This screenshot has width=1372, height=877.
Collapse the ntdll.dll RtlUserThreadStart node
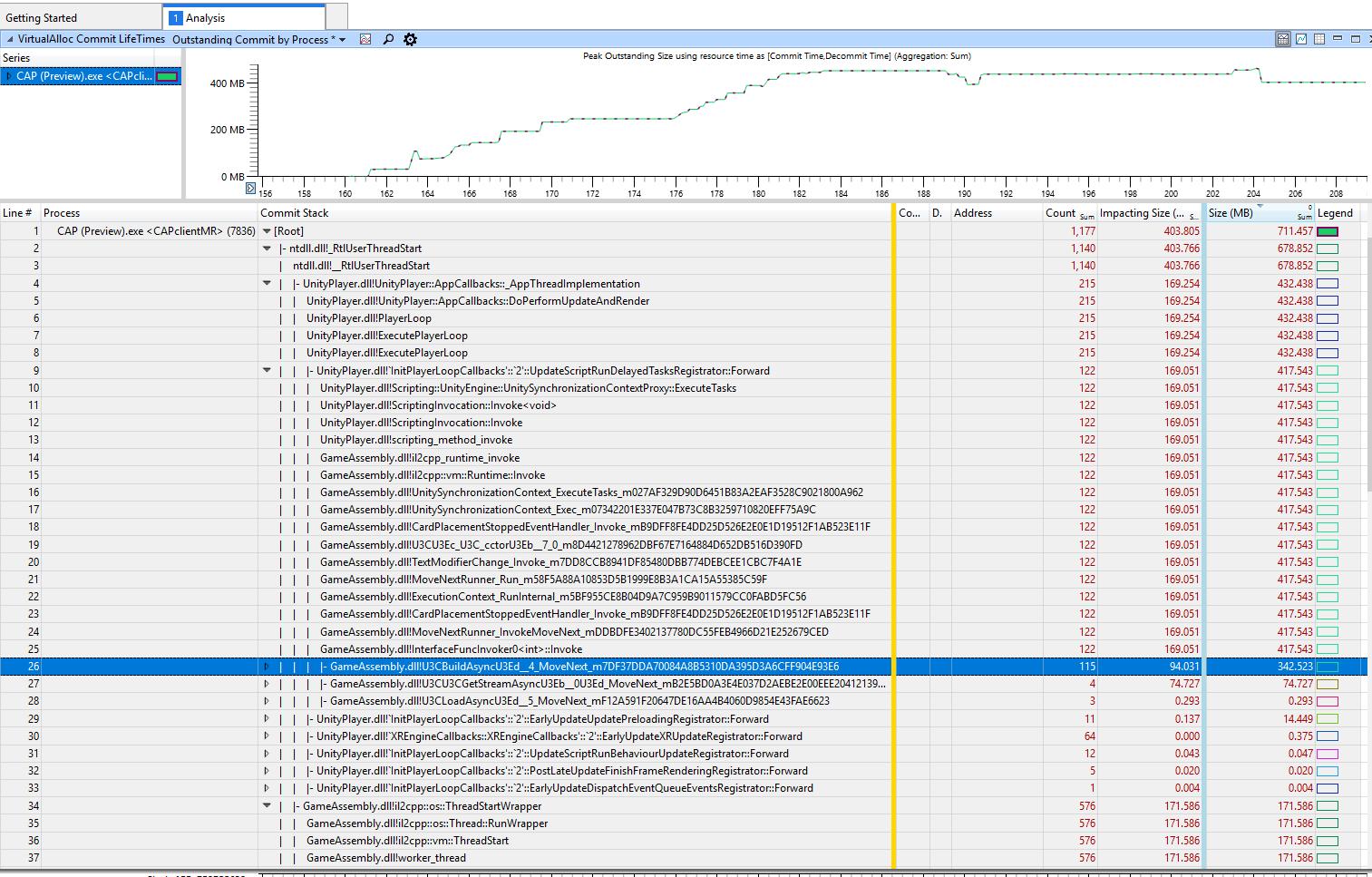(x=266, y=248)
